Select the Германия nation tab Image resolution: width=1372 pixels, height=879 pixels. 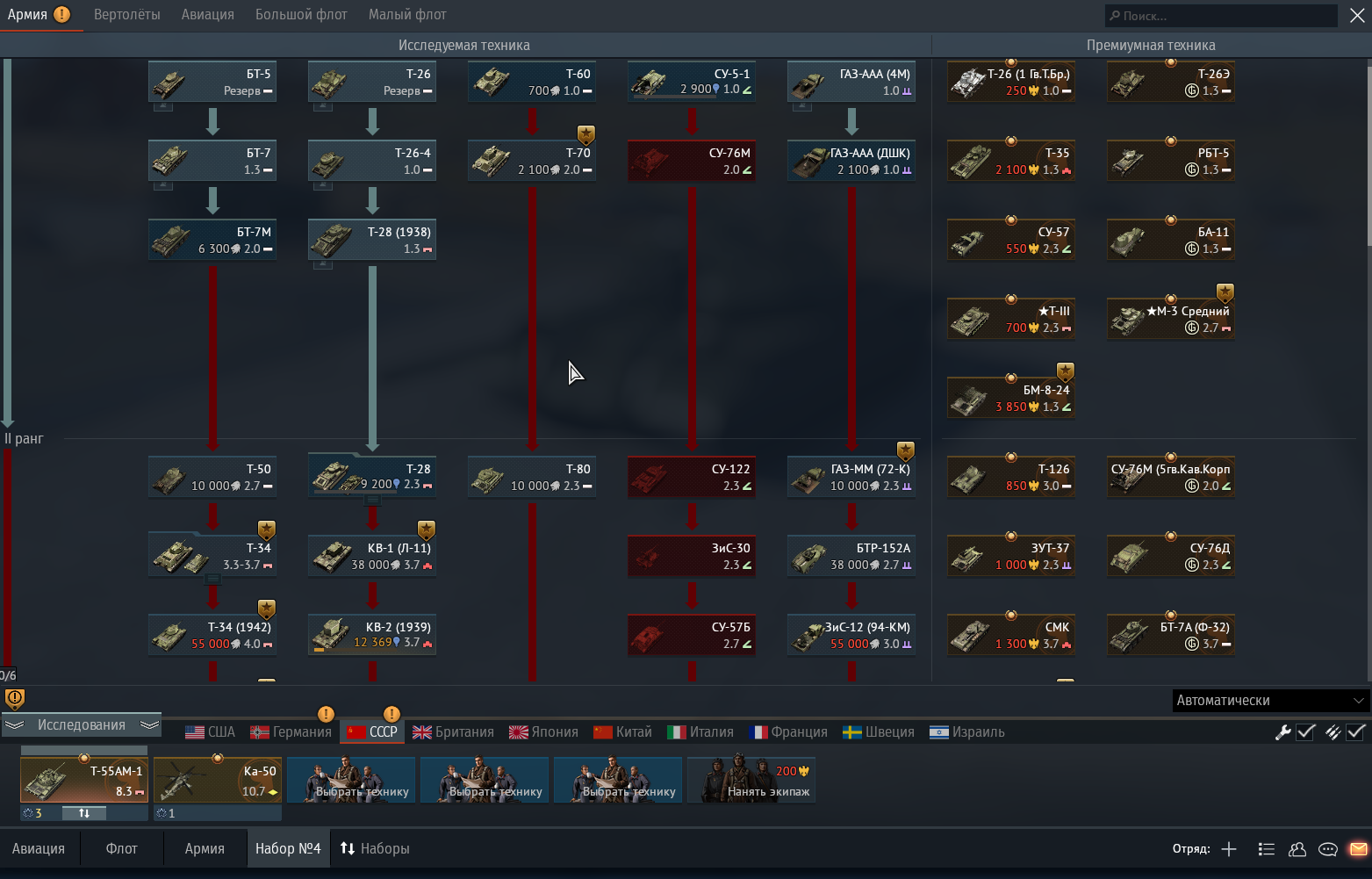pos(291,731)
